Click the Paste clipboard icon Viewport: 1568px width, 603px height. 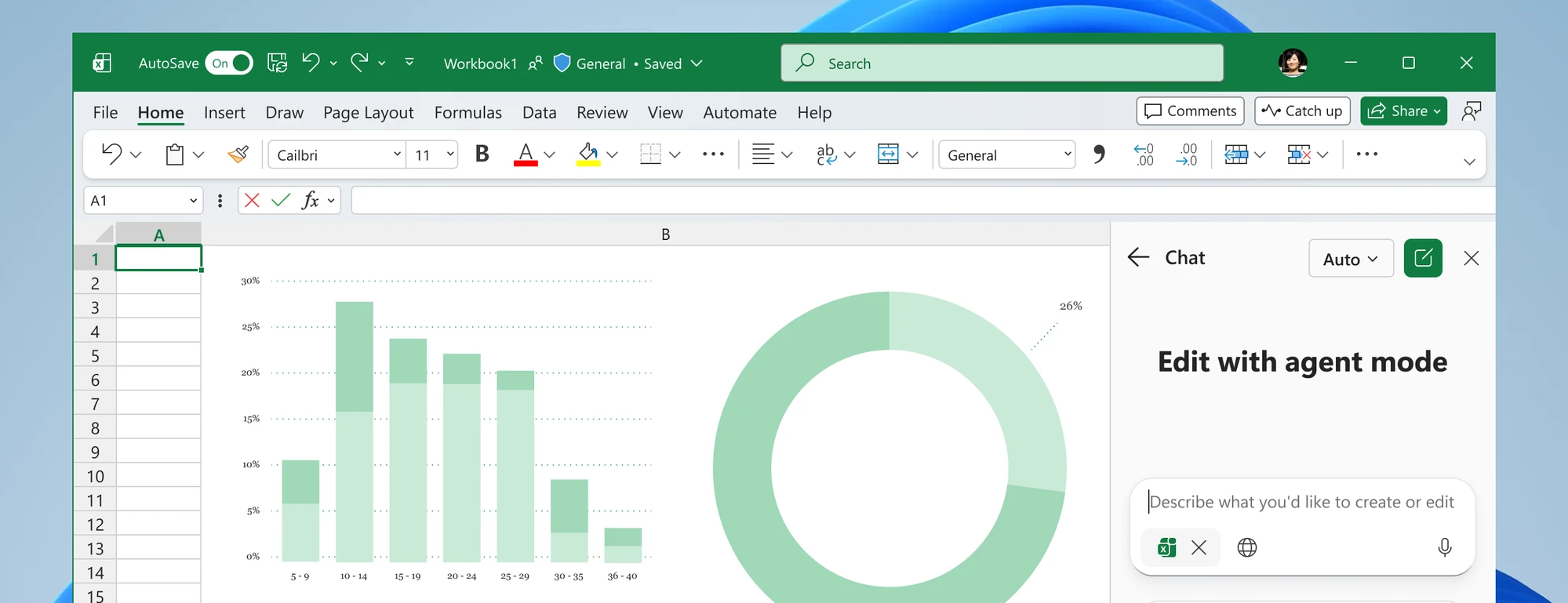[175, 154]
